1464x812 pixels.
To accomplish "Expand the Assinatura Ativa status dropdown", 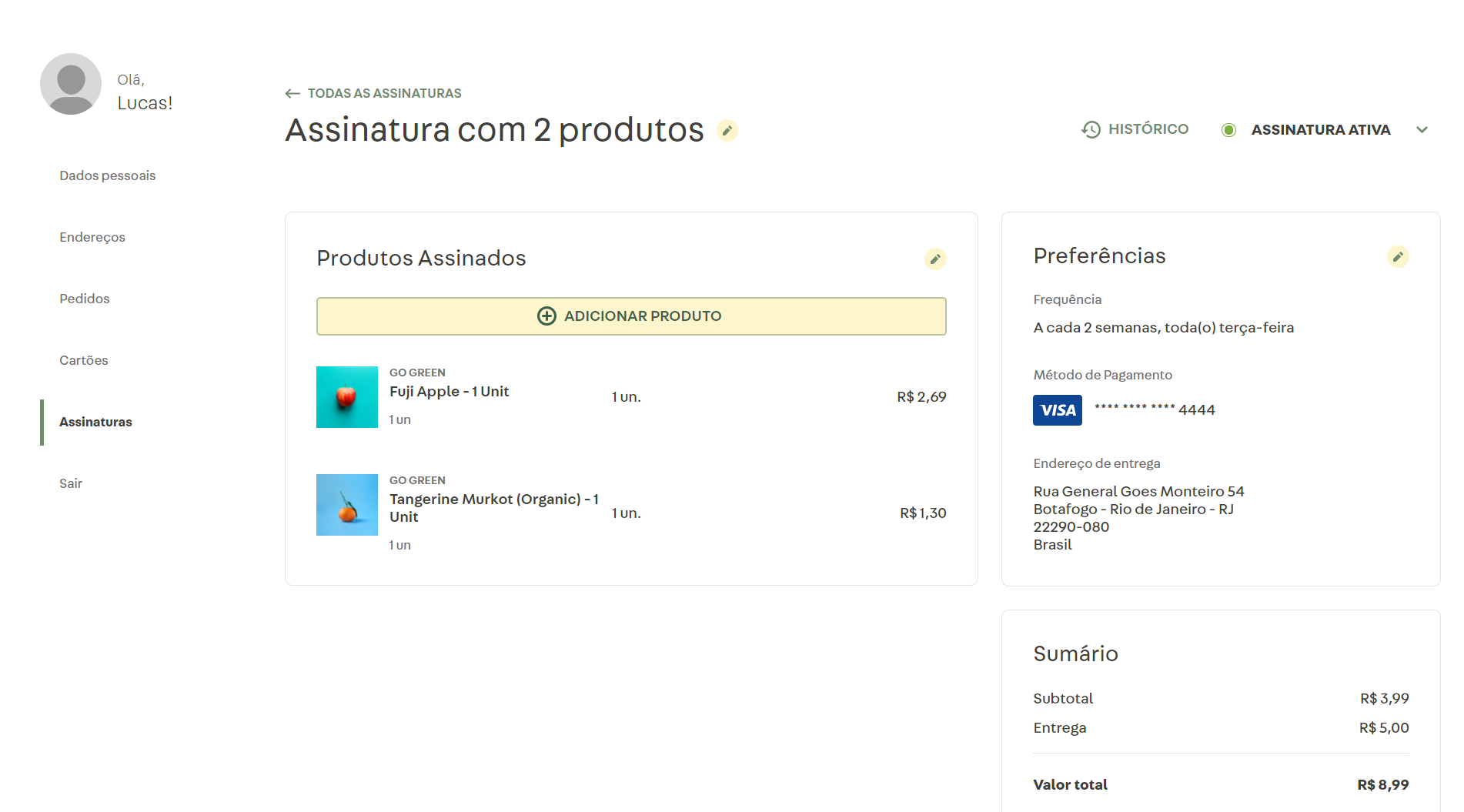I will coord(1422,130).
